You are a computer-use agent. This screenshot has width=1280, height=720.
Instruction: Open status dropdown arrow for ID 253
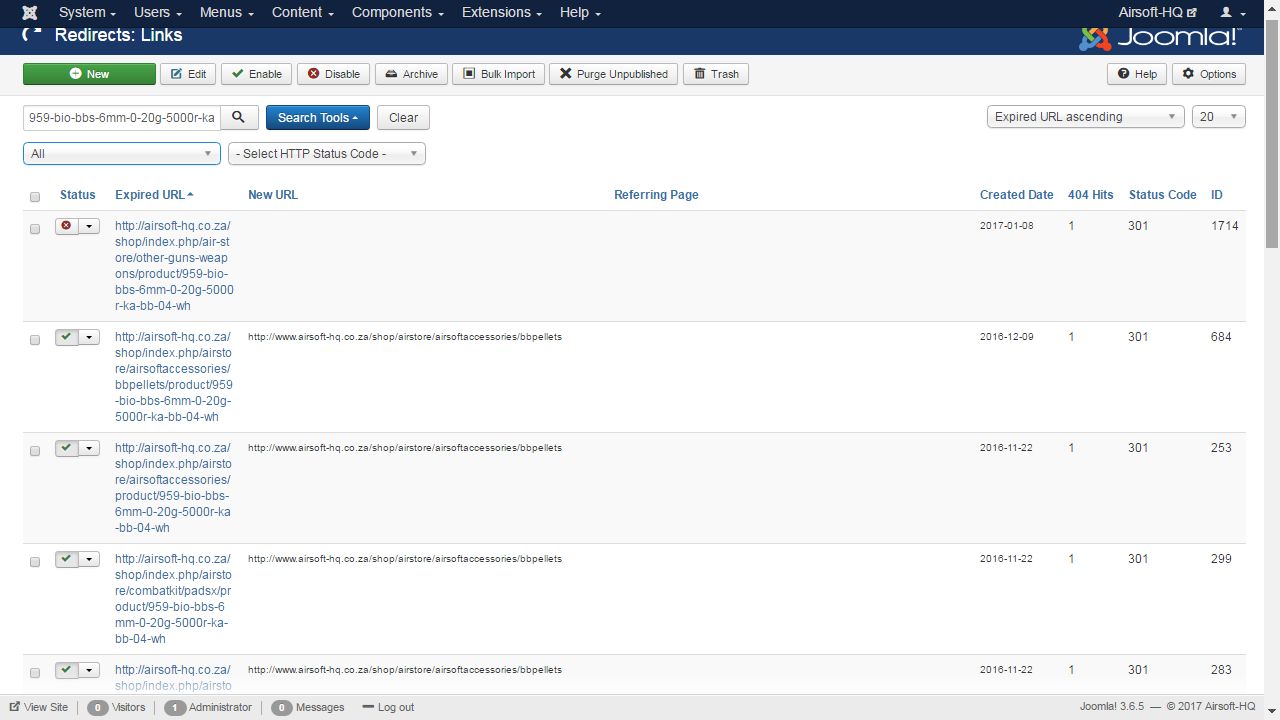point(89,448)
